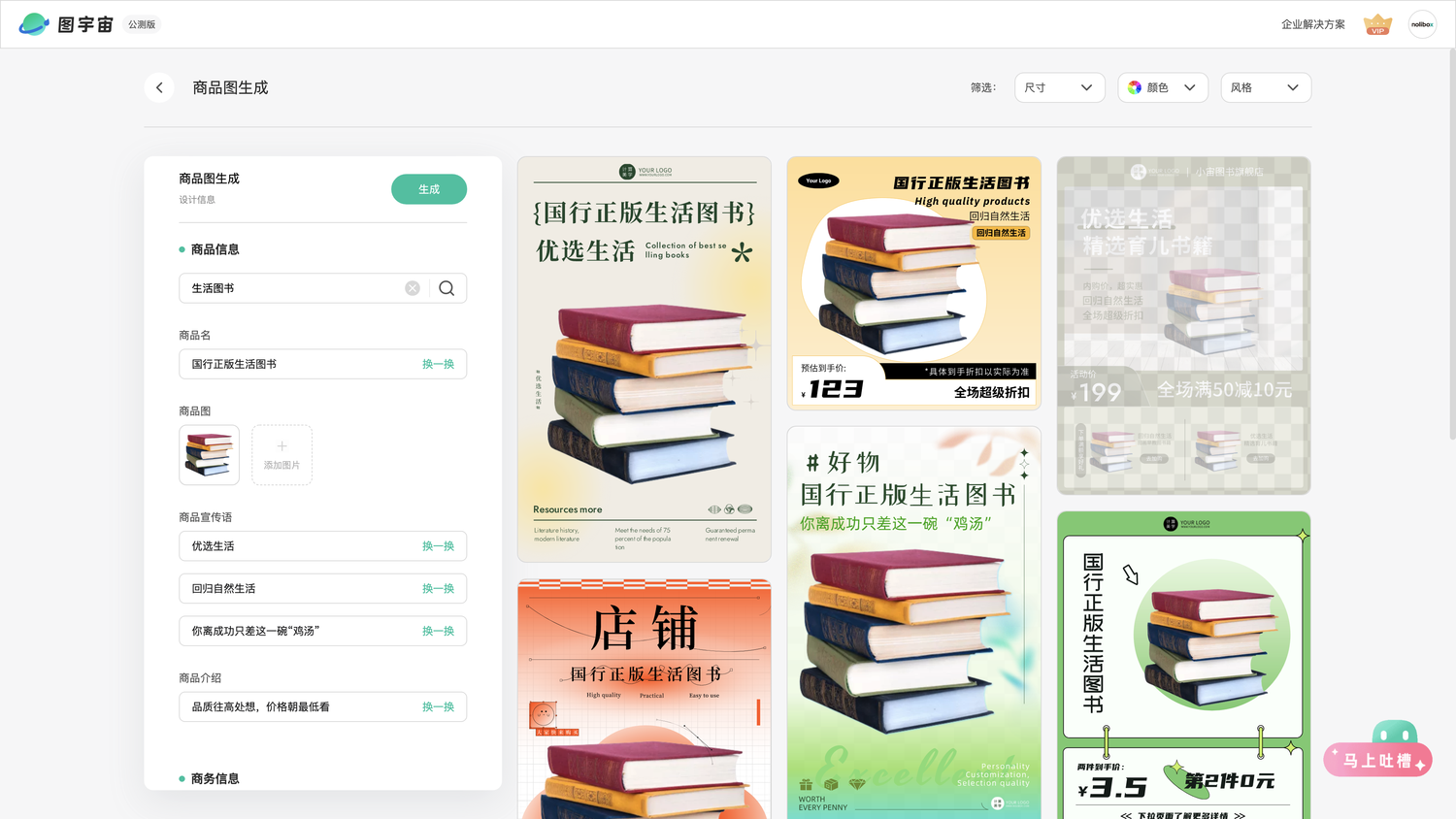Click 换一换 next to 回归自然生活
The height and width of the screenshot is (819, 1456).
coord(438,589)
